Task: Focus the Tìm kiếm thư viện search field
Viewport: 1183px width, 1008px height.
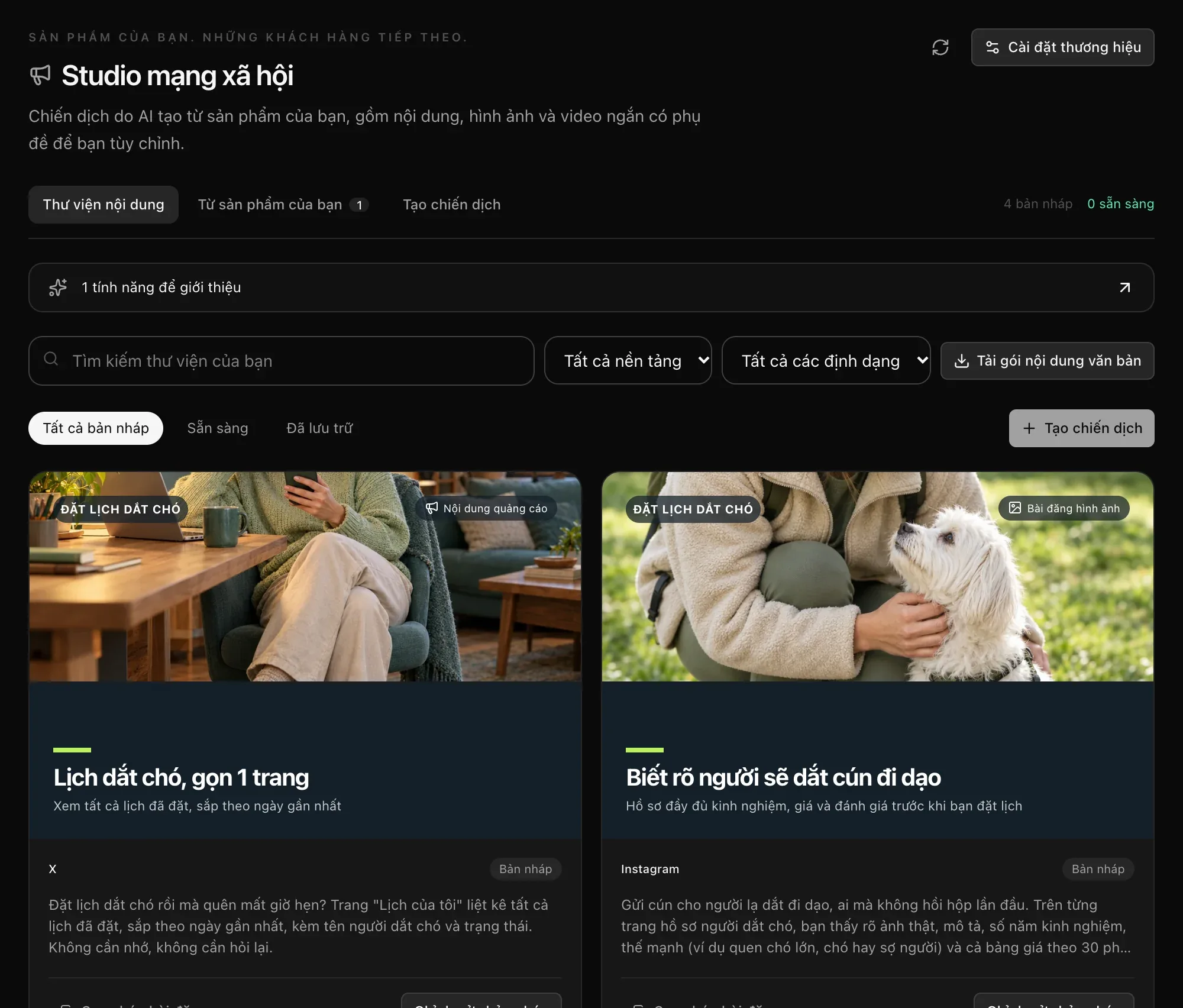Action: [282, 361]
